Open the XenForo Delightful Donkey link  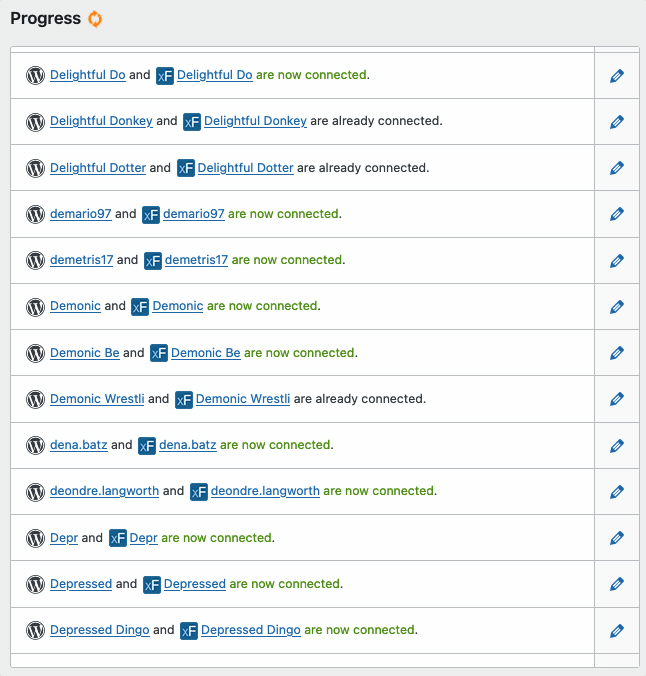pos(255,121)
